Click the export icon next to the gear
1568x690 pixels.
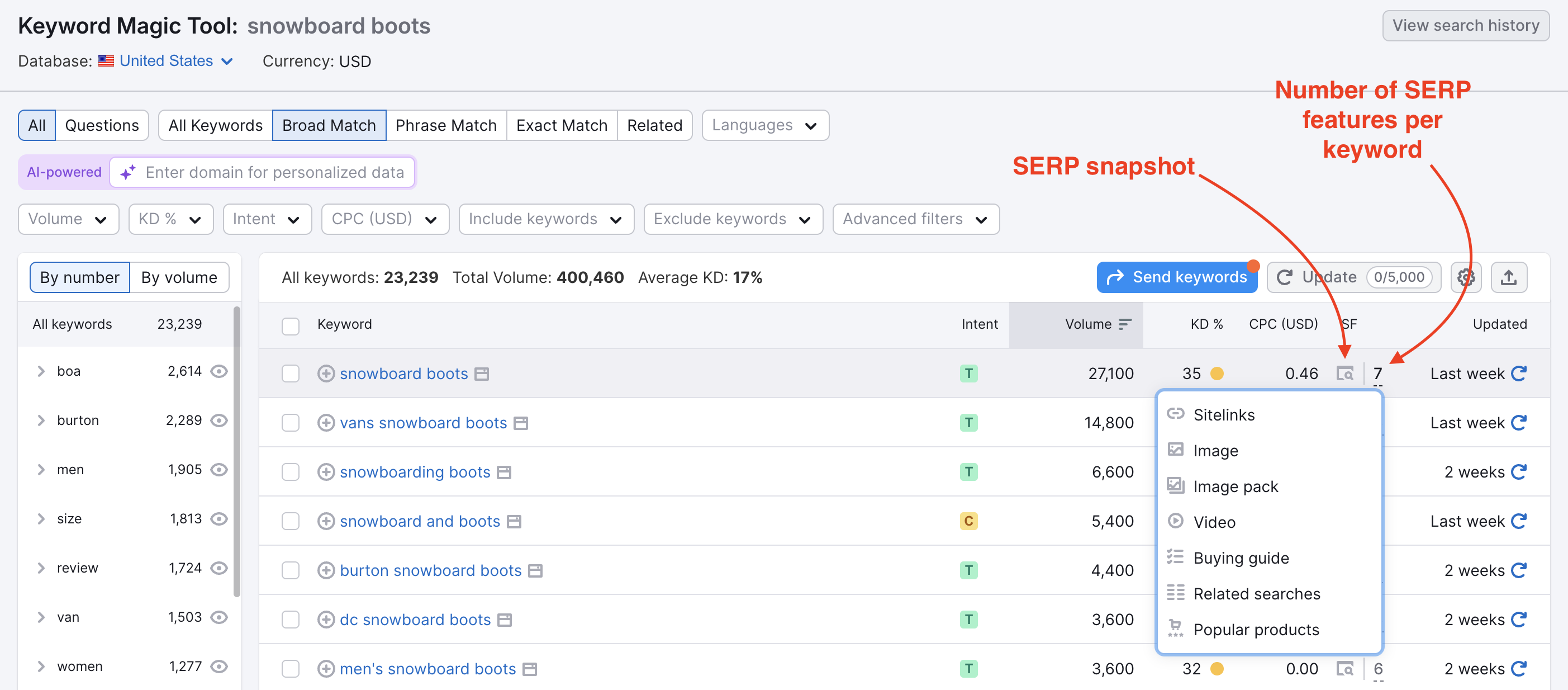(x=1509, y=277)
